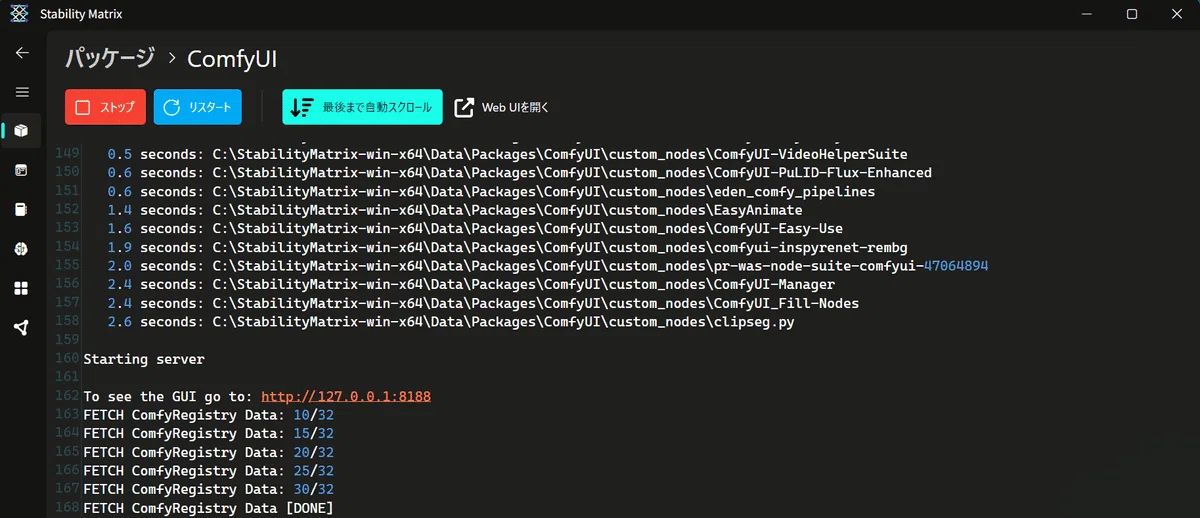Click the 'FETCH ComfyRegistry Data: 20/32' line
Screen dimensions: 1200x518
point(208,452)
